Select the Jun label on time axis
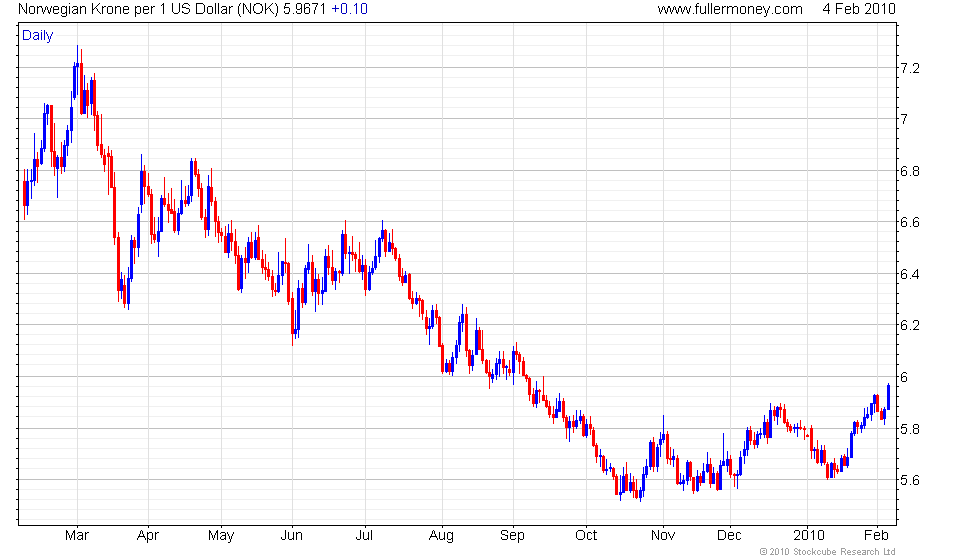The height and width of the screenshot is (560, 980). click(291, 534)
